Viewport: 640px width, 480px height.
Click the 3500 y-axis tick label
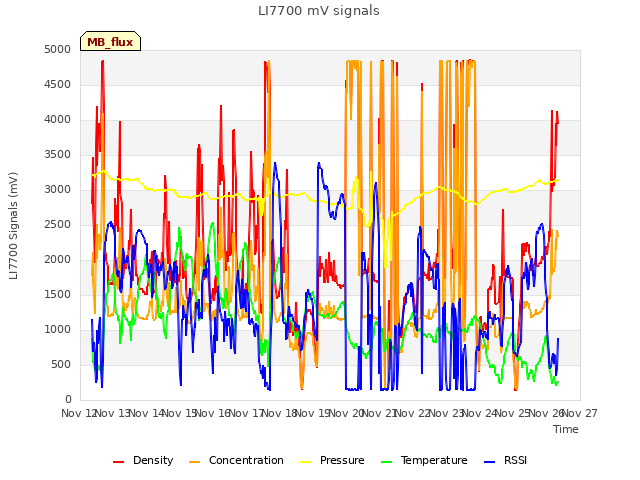click(x=58, y=155)
